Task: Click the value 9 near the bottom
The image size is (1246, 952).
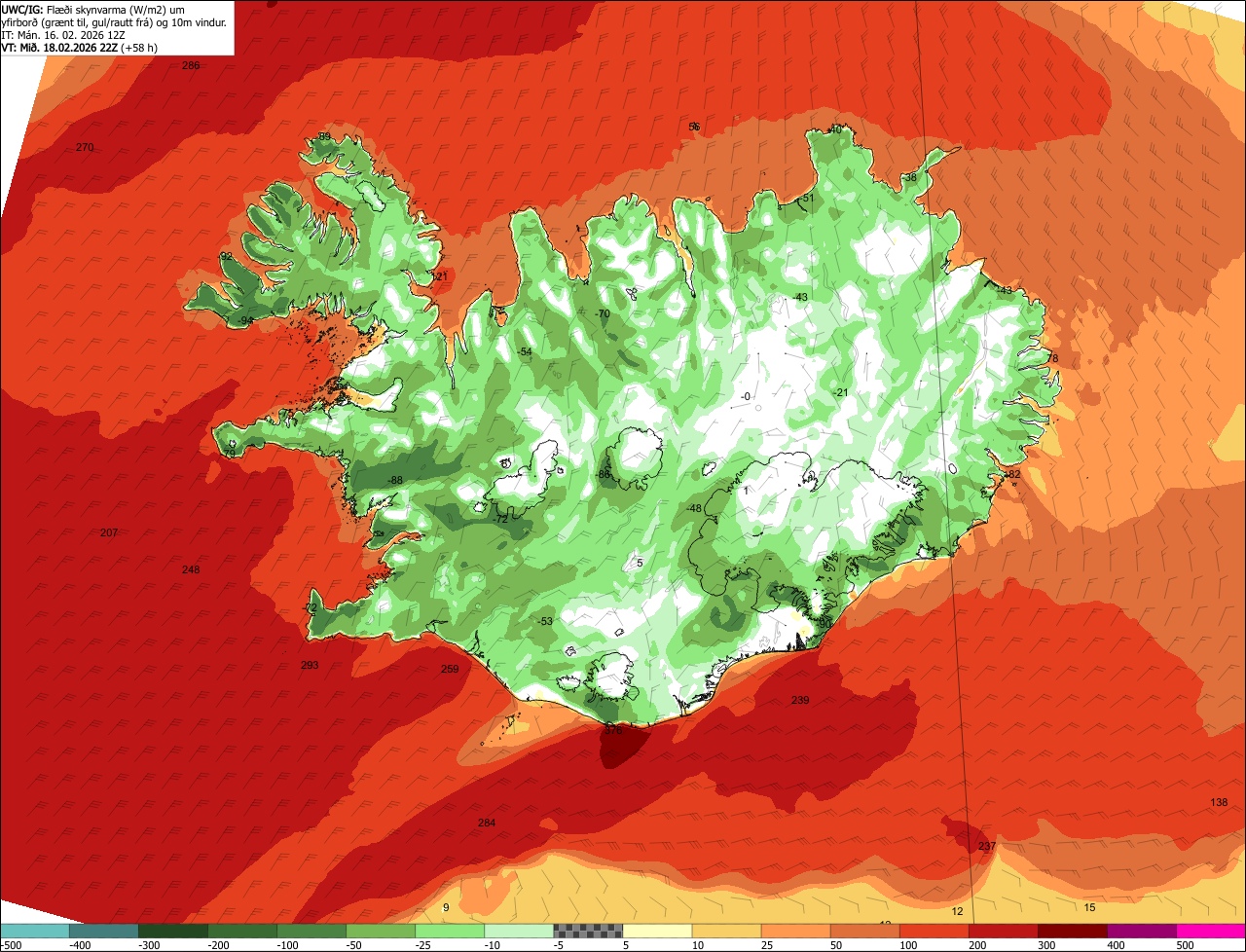Action: coord(446,907)
